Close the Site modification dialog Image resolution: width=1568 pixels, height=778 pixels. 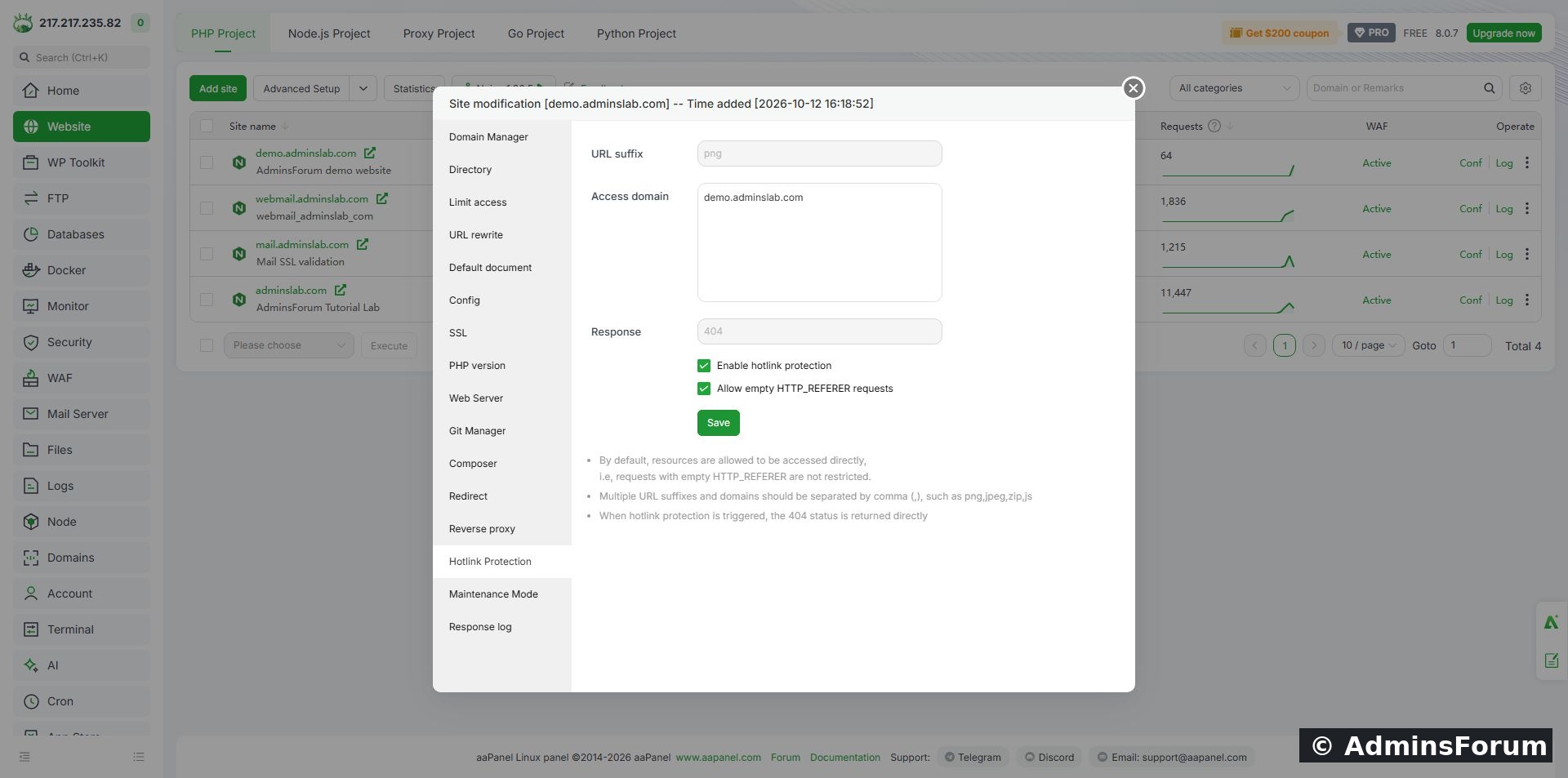pos(1133,88)
